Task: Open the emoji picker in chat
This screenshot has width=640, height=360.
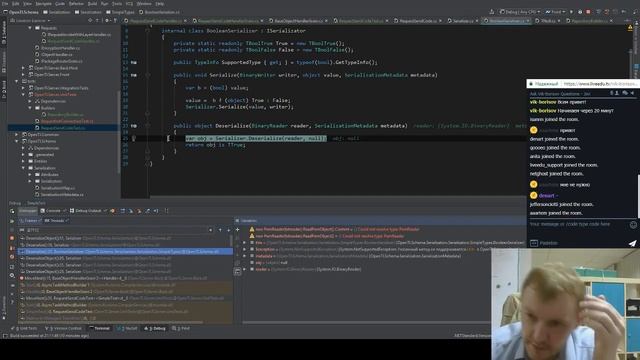Action: 633,224
